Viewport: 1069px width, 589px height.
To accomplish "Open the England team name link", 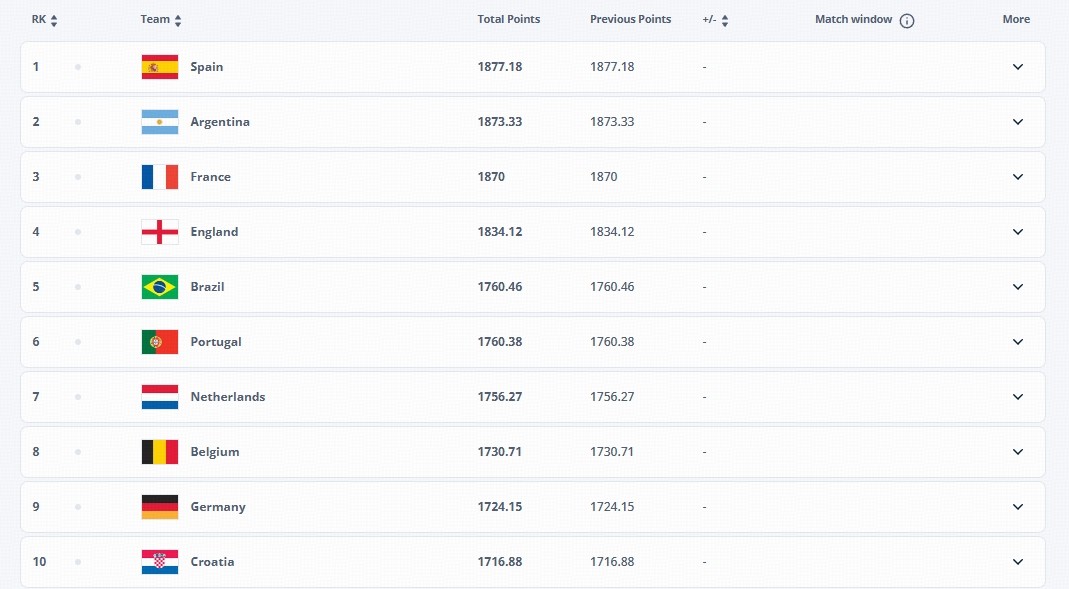I will 214,232.
